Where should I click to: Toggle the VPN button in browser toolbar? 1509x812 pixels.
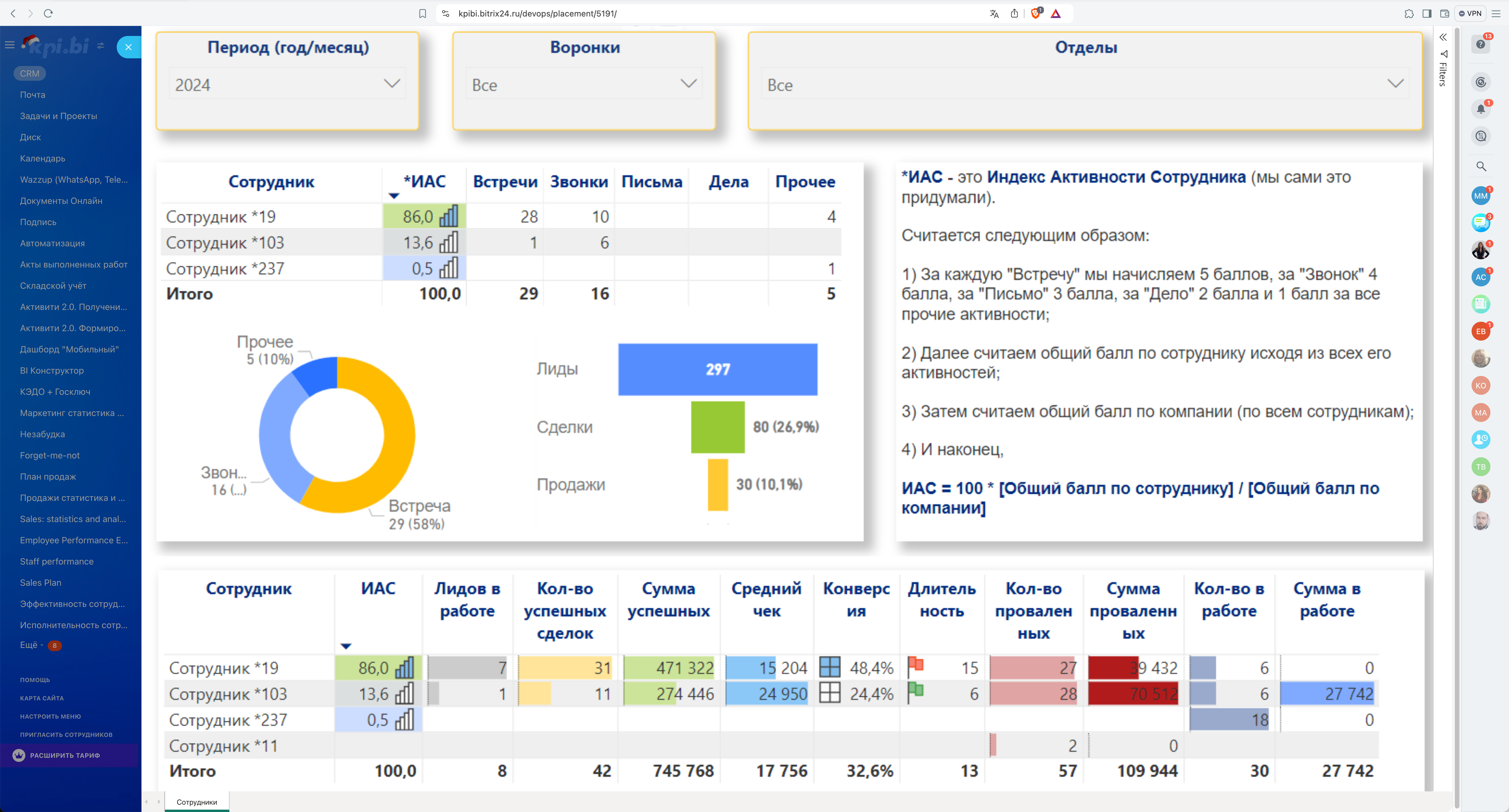pyautogui.click(x=1470, y=14)
